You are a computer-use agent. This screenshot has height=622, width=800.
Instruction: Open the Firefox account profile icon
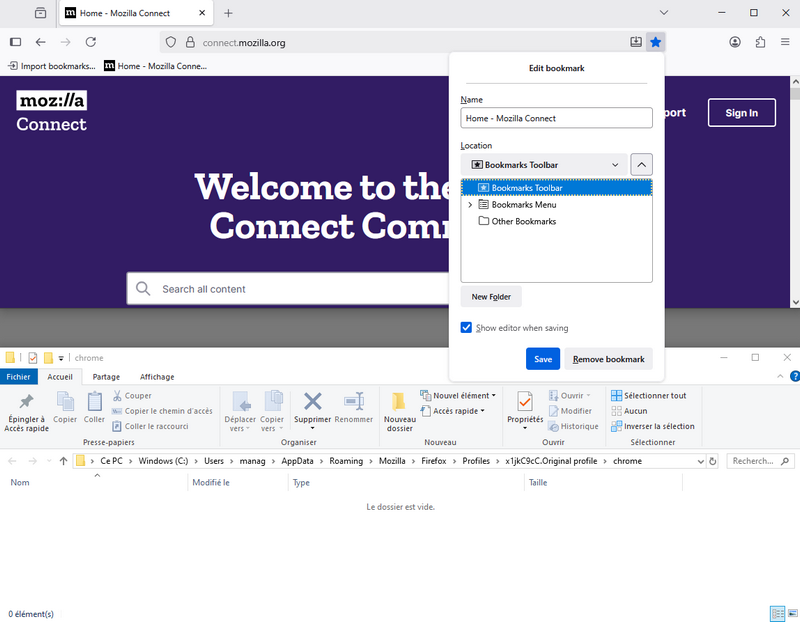(x=735, y=42)
